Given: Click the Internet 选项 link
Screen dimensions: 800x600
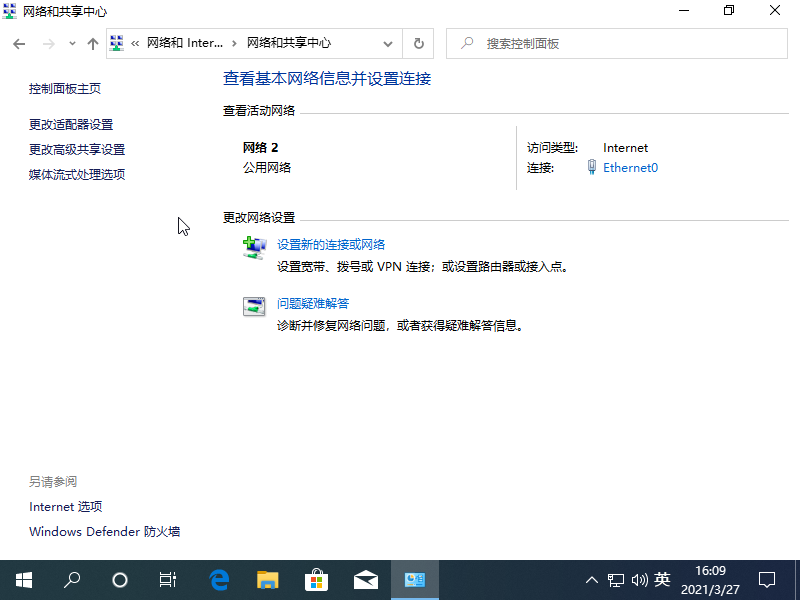Looking at the screenshot, I should click(x=64, y=506).
